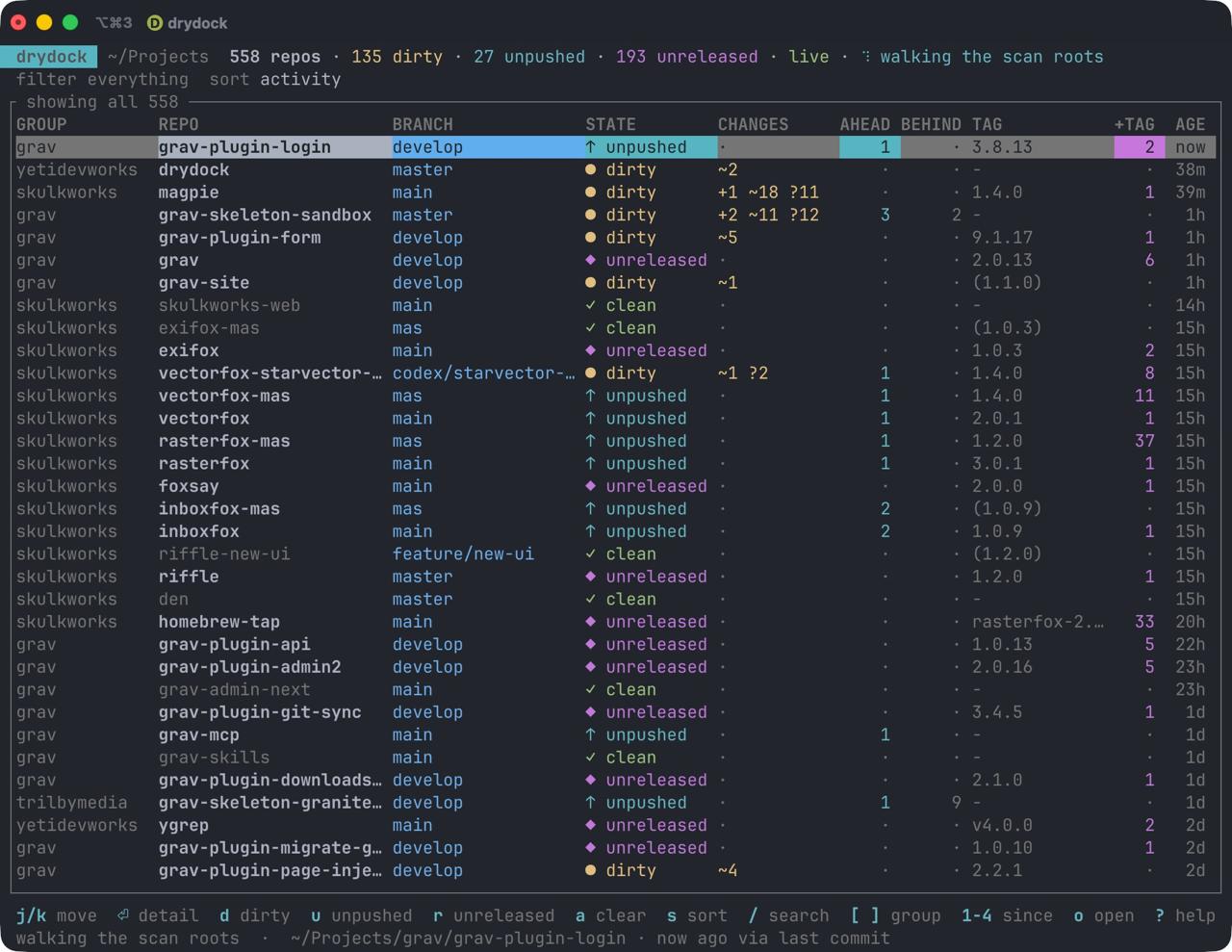Select the grav-plugin-git-sync repo name

pyautogui.click(x=260, y=712)
